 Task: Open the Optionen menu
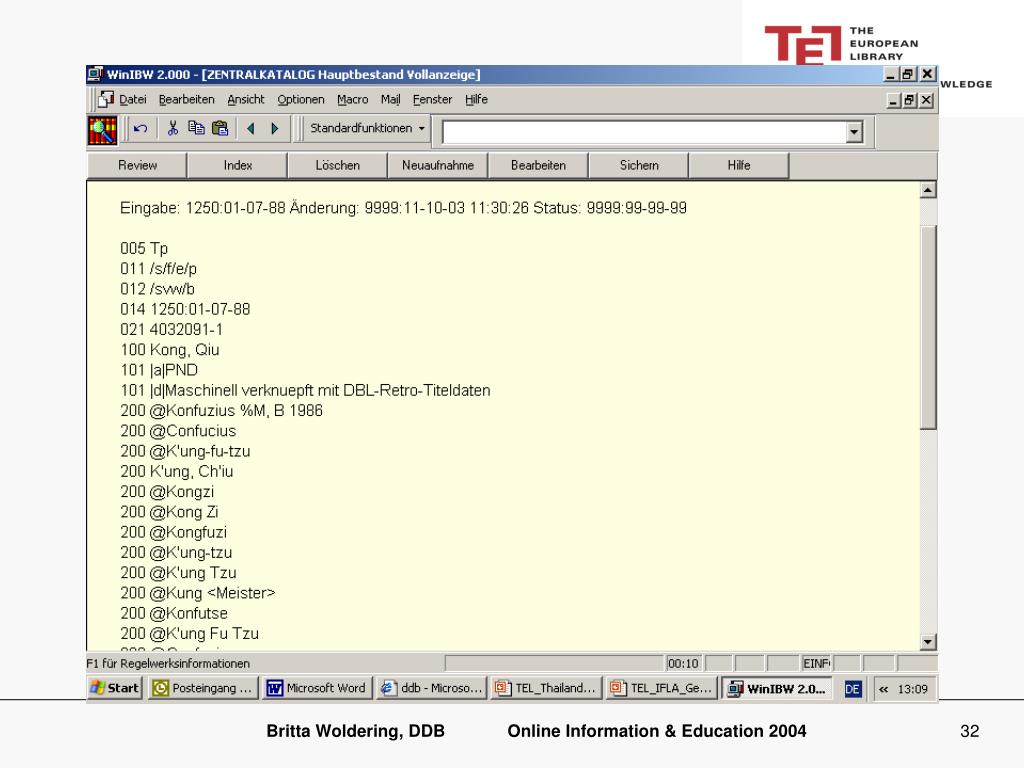(300, 99)
